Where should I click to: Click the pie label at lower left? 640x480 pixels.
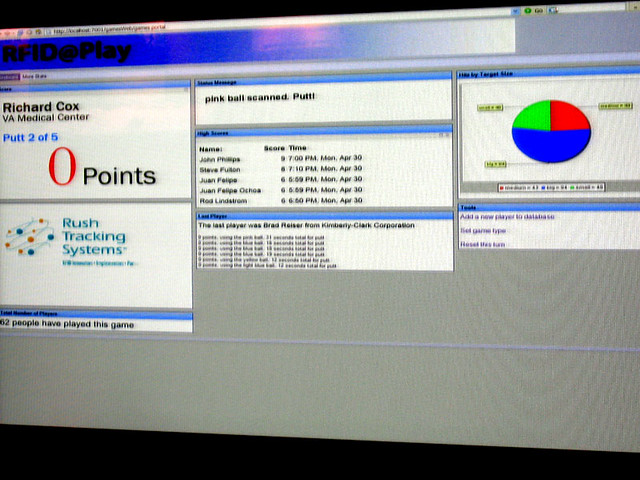pos(496,164)
